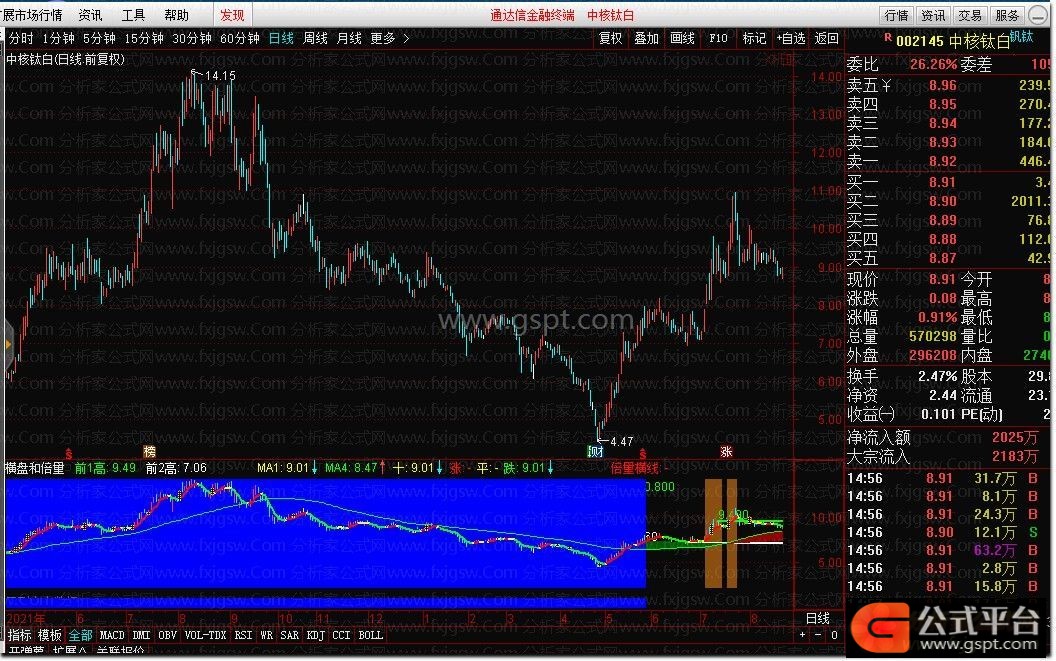This screenshot has width=1056, height=661.
Task: Click the 行情 button at top right
Action: pyautogui.click(x=896, y=15)
